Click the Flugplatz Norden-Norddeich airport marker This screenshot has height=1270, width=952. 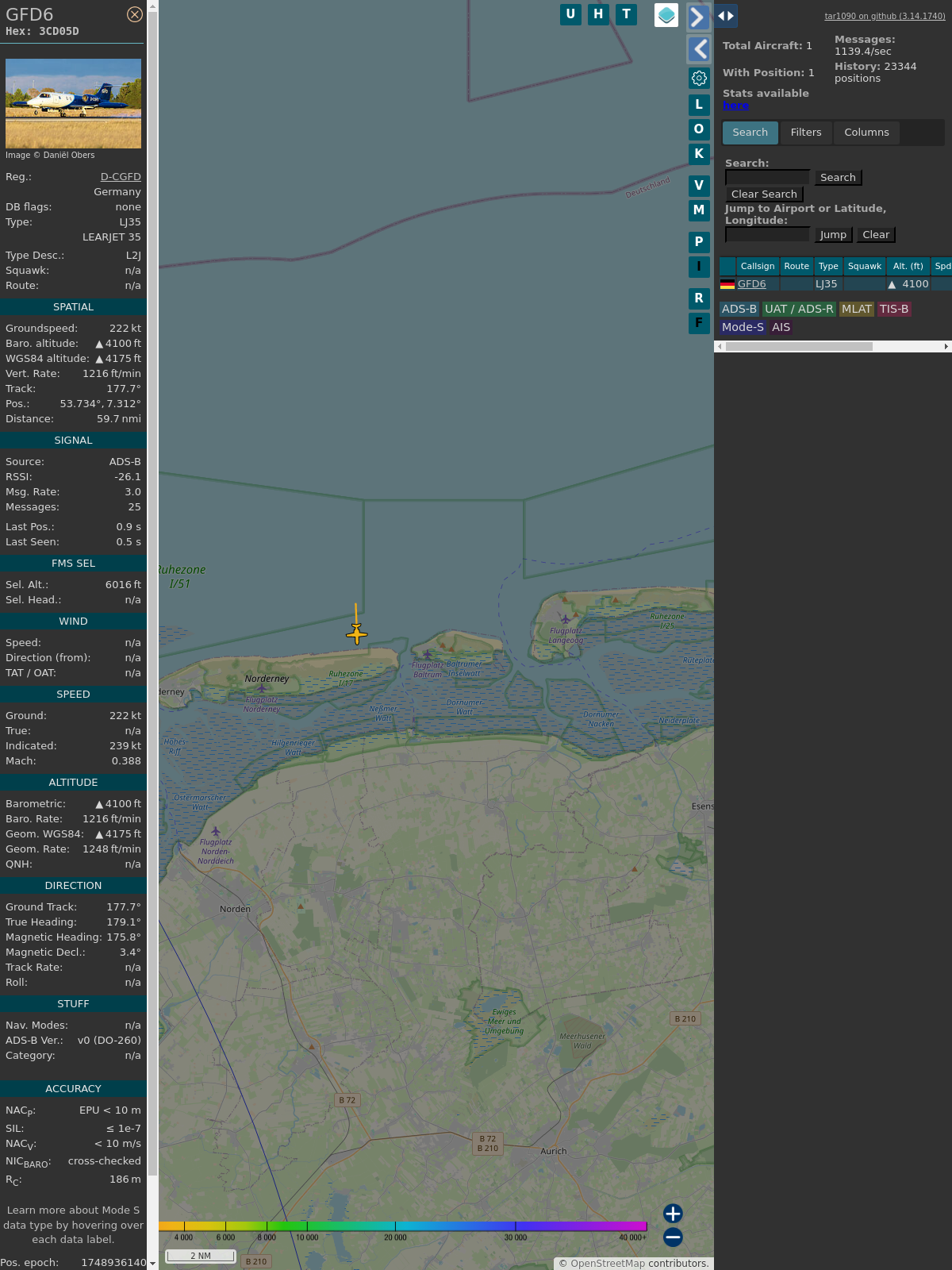tap(216, 832)
